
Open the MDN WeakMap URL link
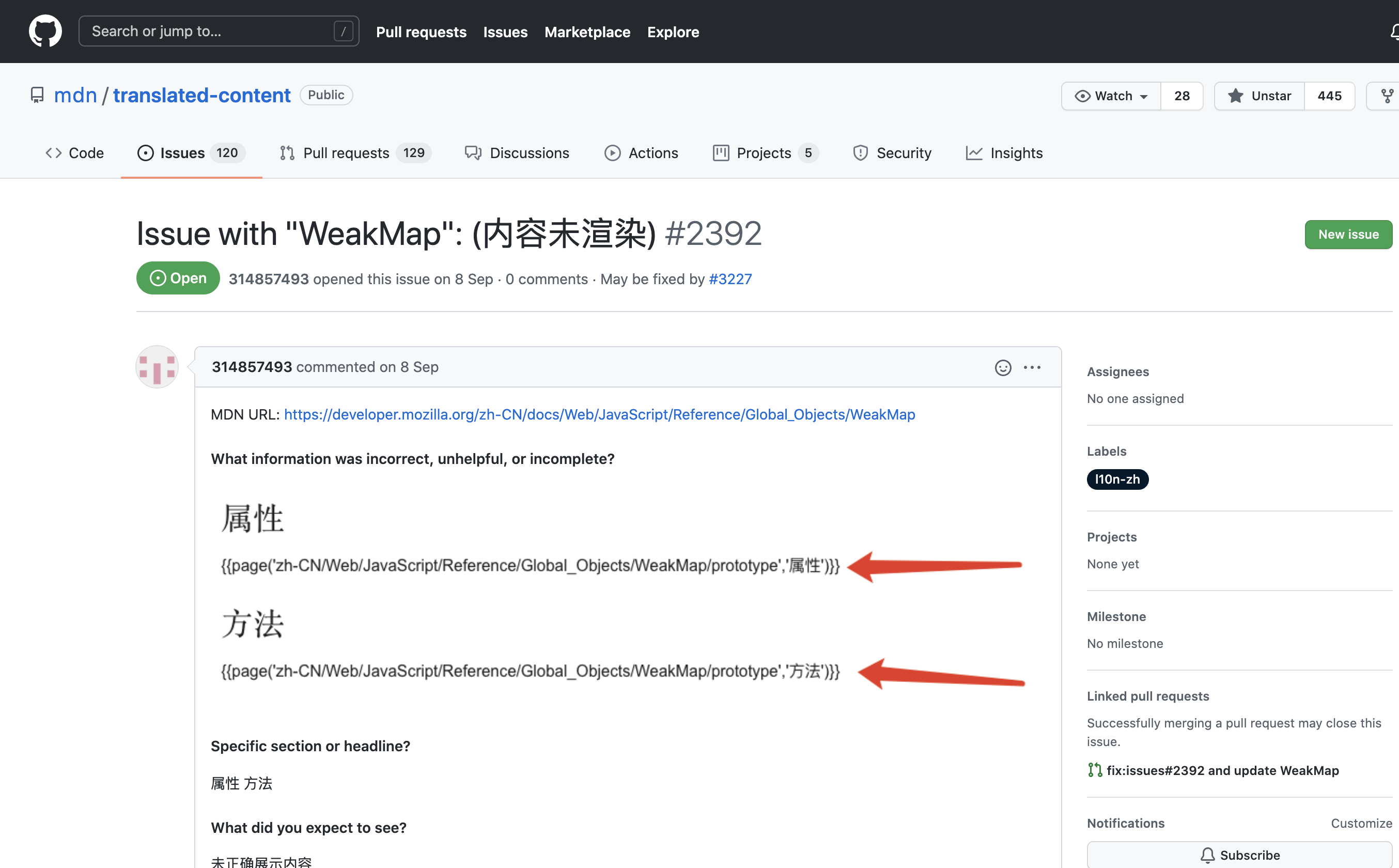click(599, 414)
